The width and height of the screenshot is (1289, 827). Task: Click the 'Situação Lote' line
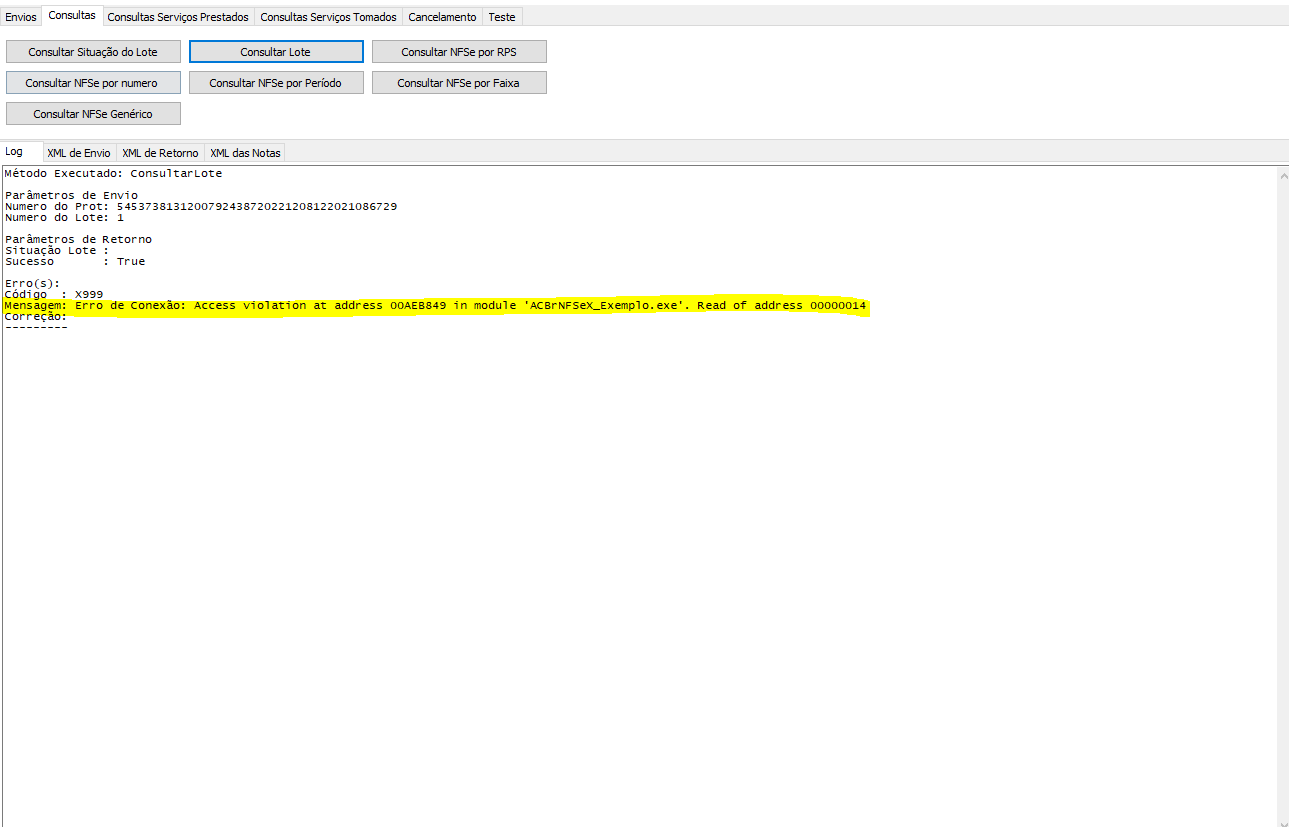point(57,250)
